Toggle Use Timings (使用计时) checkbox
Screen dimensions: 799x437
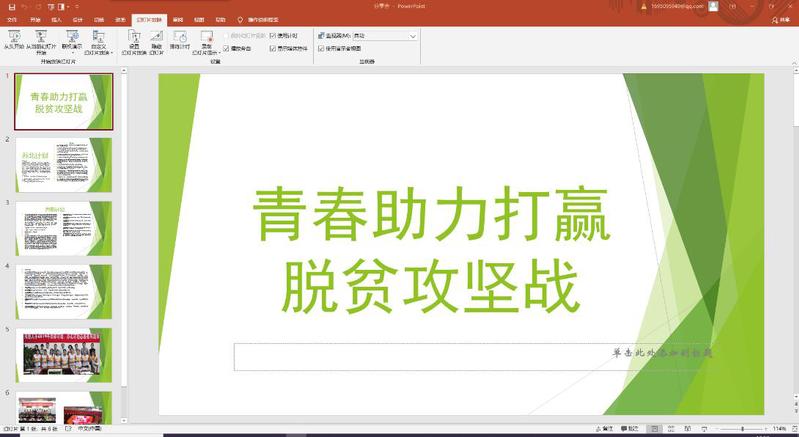273,36
